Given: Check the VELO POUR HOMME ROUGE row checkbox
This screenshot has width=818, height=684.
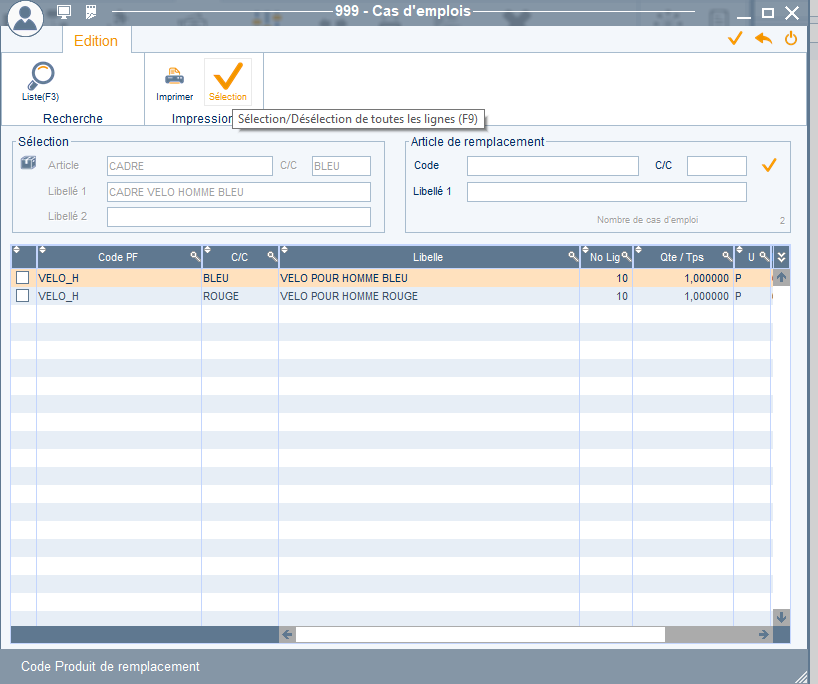Looking at the screenshot, I should [x=22, y=296].
